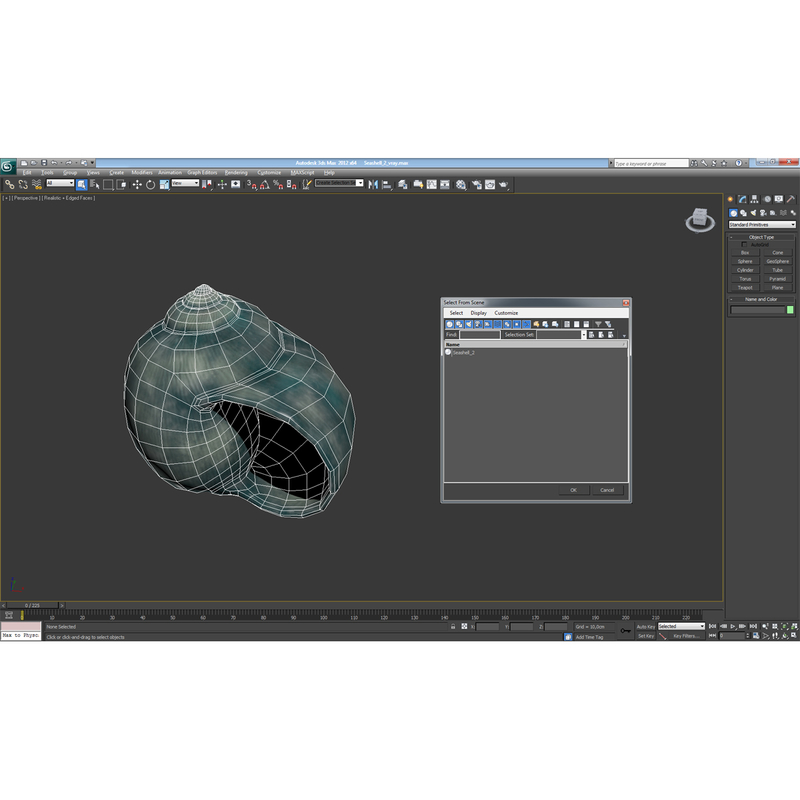Open the Display menu in Select From Scene

(477, 313)
